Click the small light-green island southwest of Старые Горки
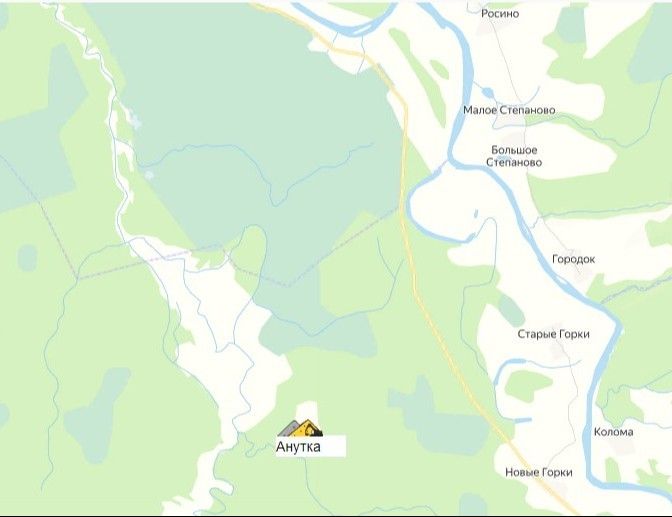The width and height of the screenshot is (672, 517). pyautogui.click(x=527, y=383)
